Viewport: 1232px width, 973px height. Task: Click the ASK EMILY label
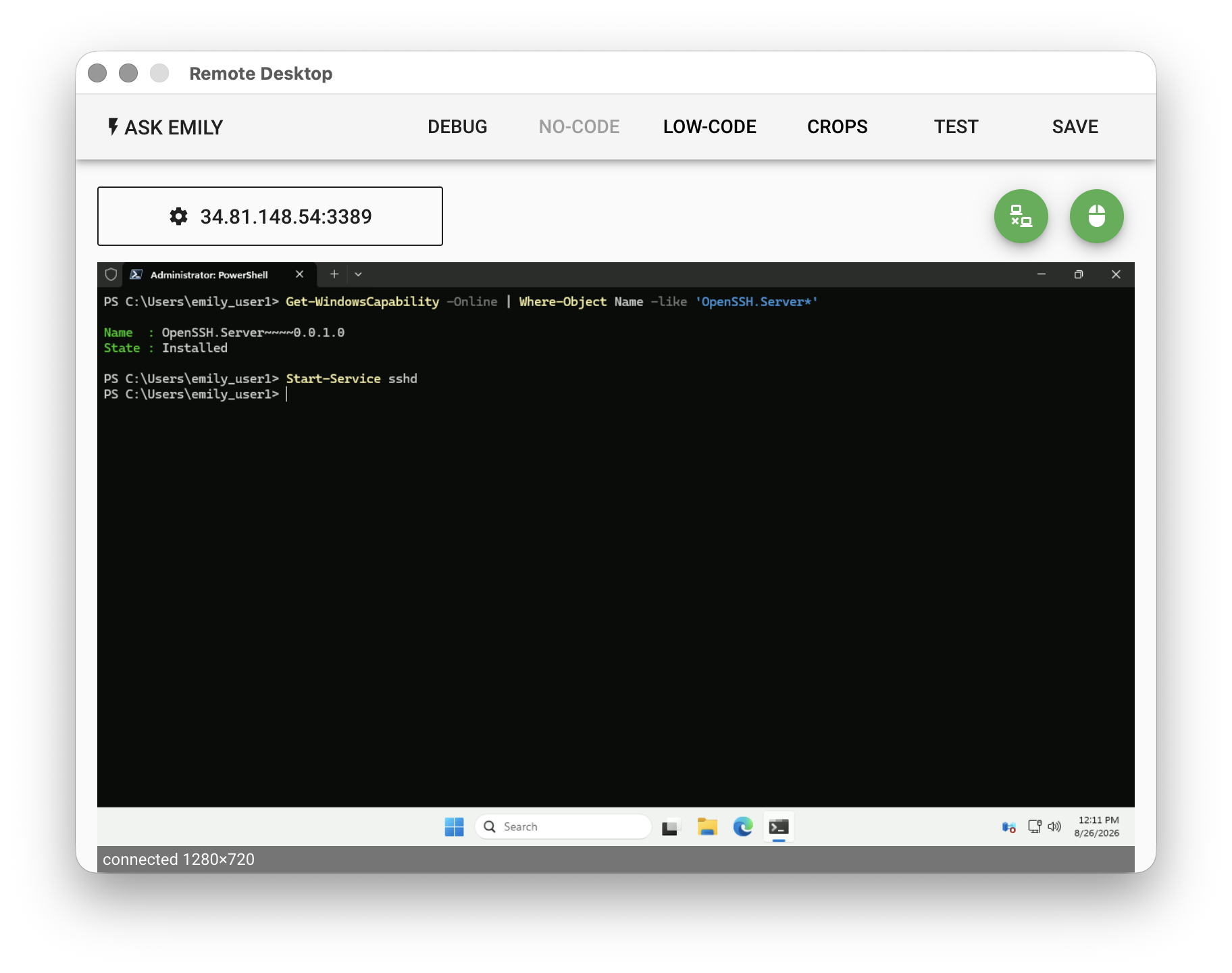(x=174, y=127)
